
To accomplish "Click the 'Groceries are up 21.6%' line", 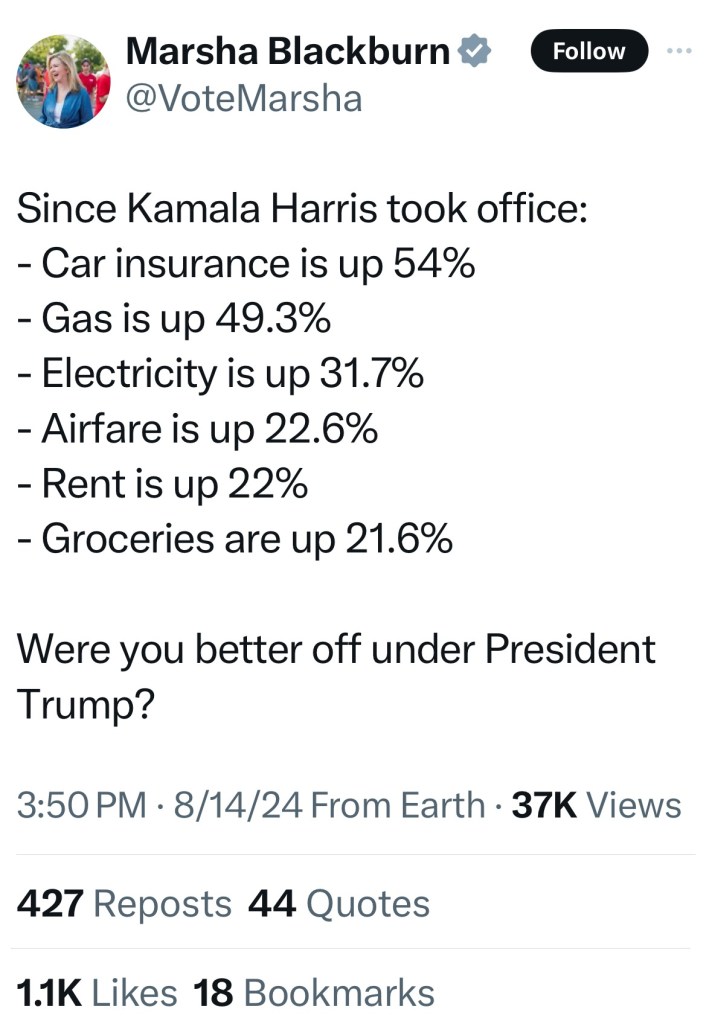I will click(235, 539).
